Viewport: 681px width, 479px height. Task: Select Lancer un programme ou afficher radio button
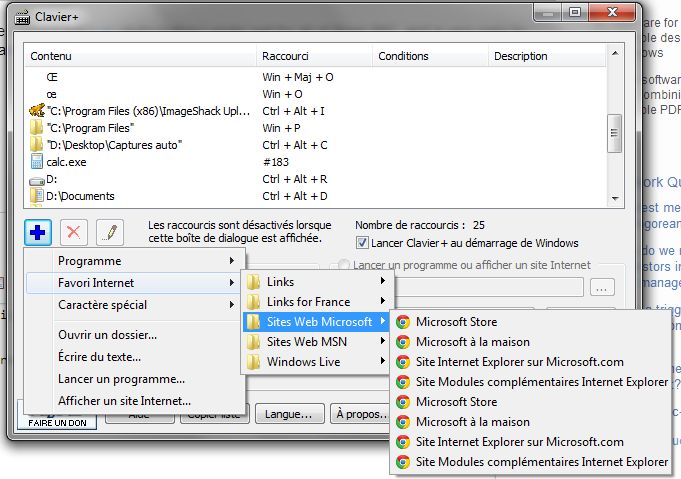coord(344,264)
